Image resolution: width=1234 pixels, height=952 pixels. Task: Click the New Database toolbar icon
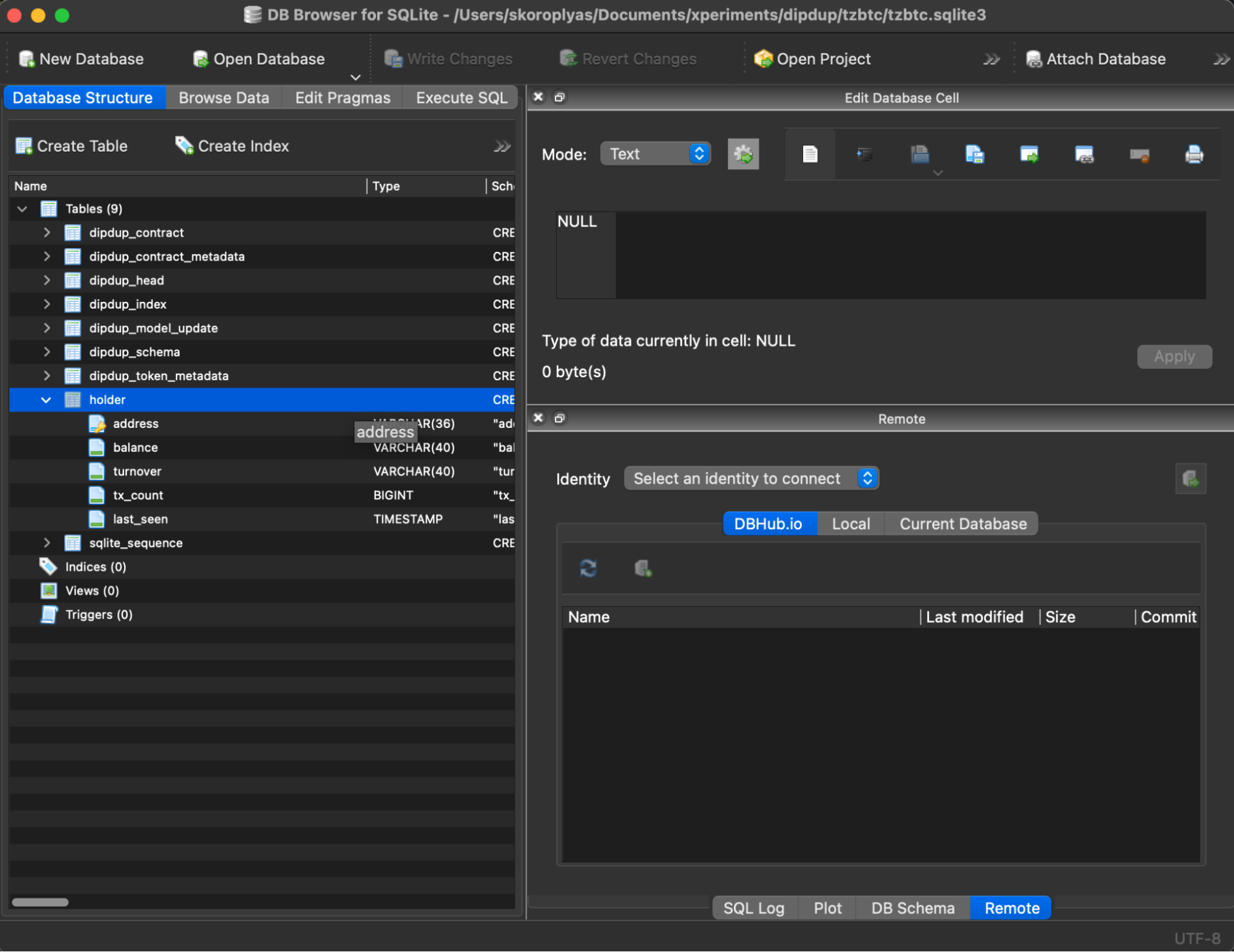[27, 59]
